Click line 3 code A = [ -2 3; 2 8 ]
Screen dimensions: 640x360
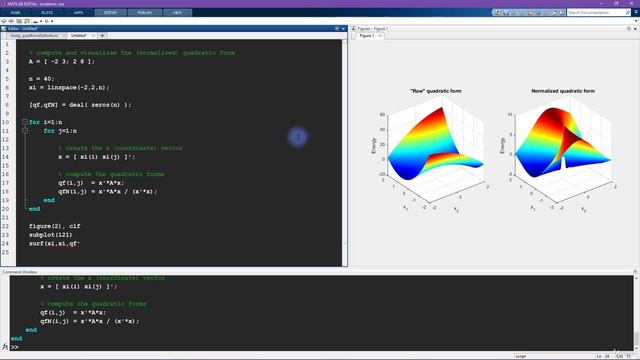point(62,62)
